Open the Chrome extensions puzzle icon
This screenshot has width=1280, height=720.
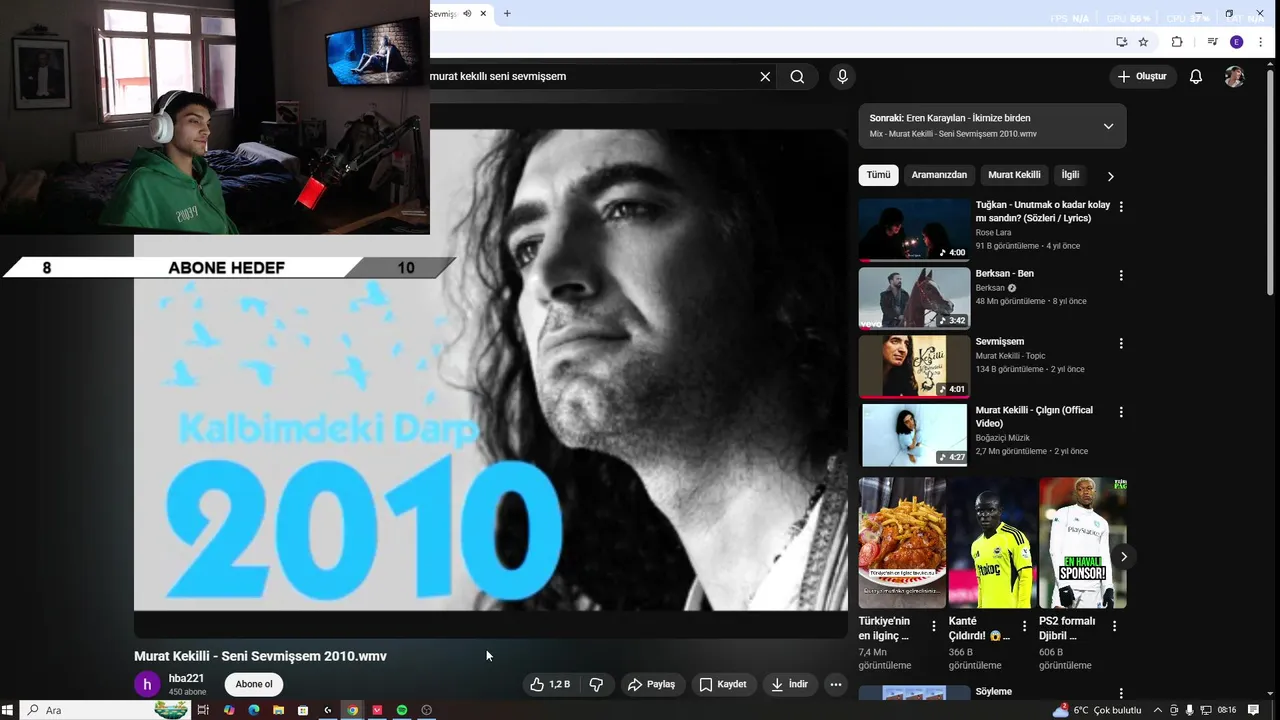tap(1177, 42)
